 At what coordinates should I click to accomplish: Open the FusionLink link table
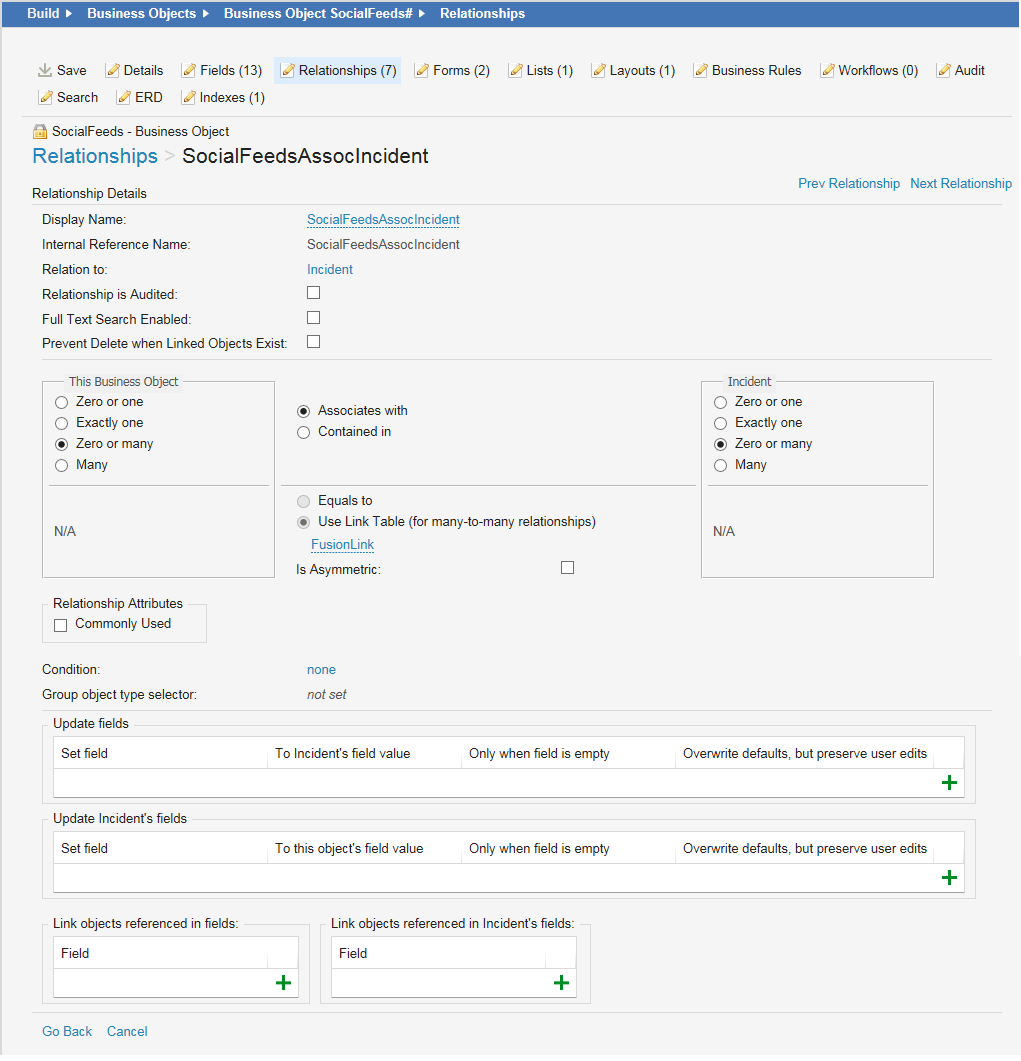342,545
